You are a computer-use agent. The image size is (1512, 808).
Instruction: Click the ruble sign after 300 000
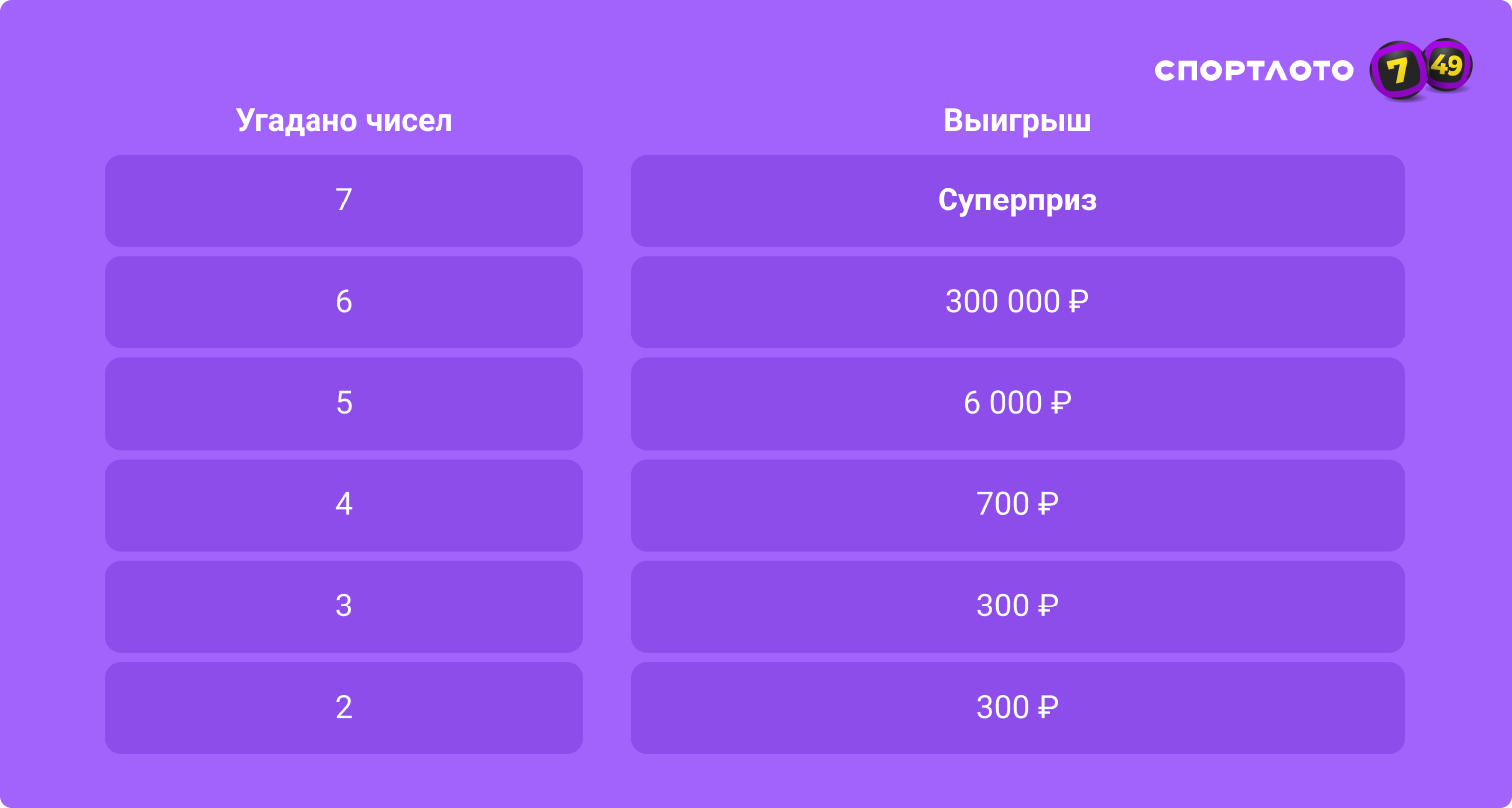click(x=1078, y=302)
